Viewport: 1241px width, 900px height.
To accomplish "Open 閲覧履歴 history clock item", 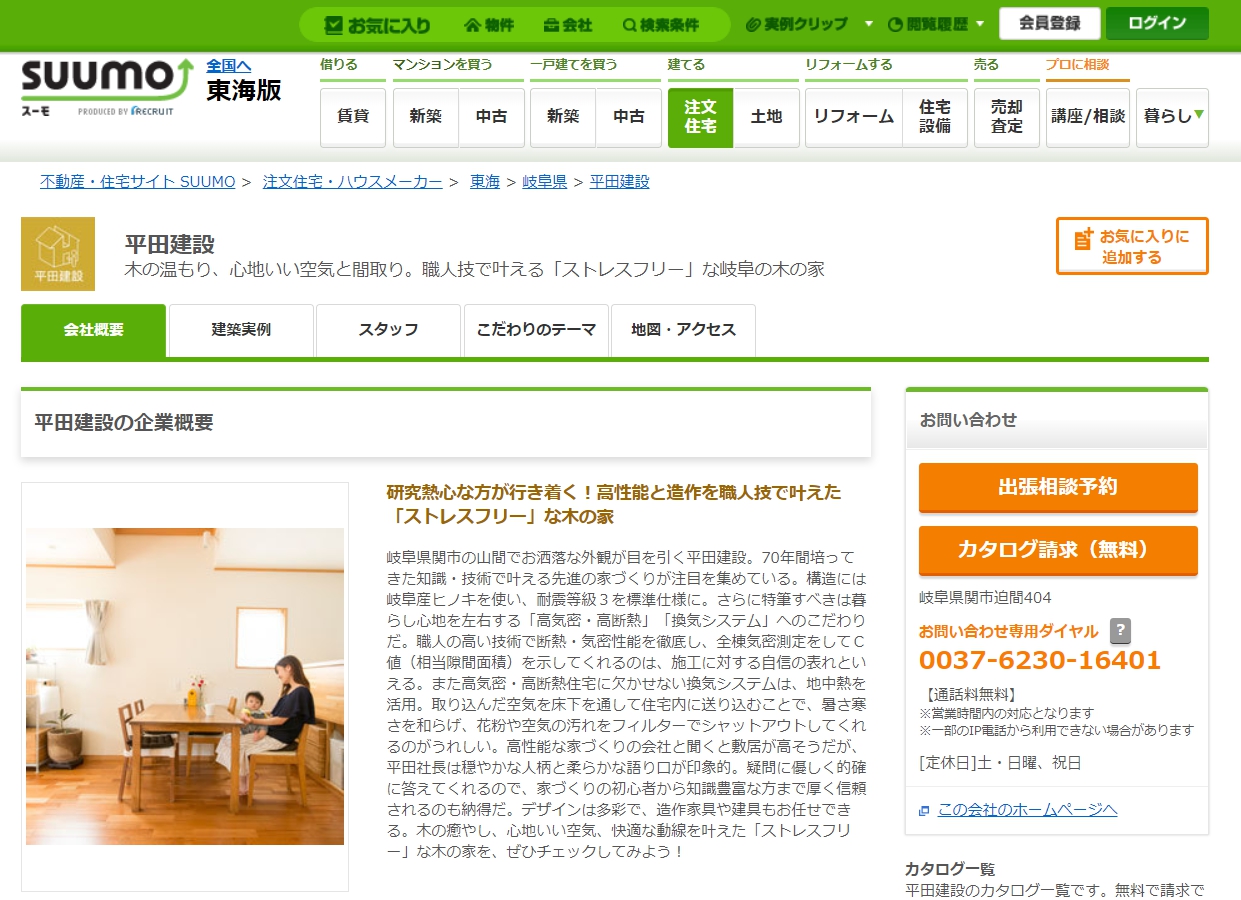I will pos(928,24).
